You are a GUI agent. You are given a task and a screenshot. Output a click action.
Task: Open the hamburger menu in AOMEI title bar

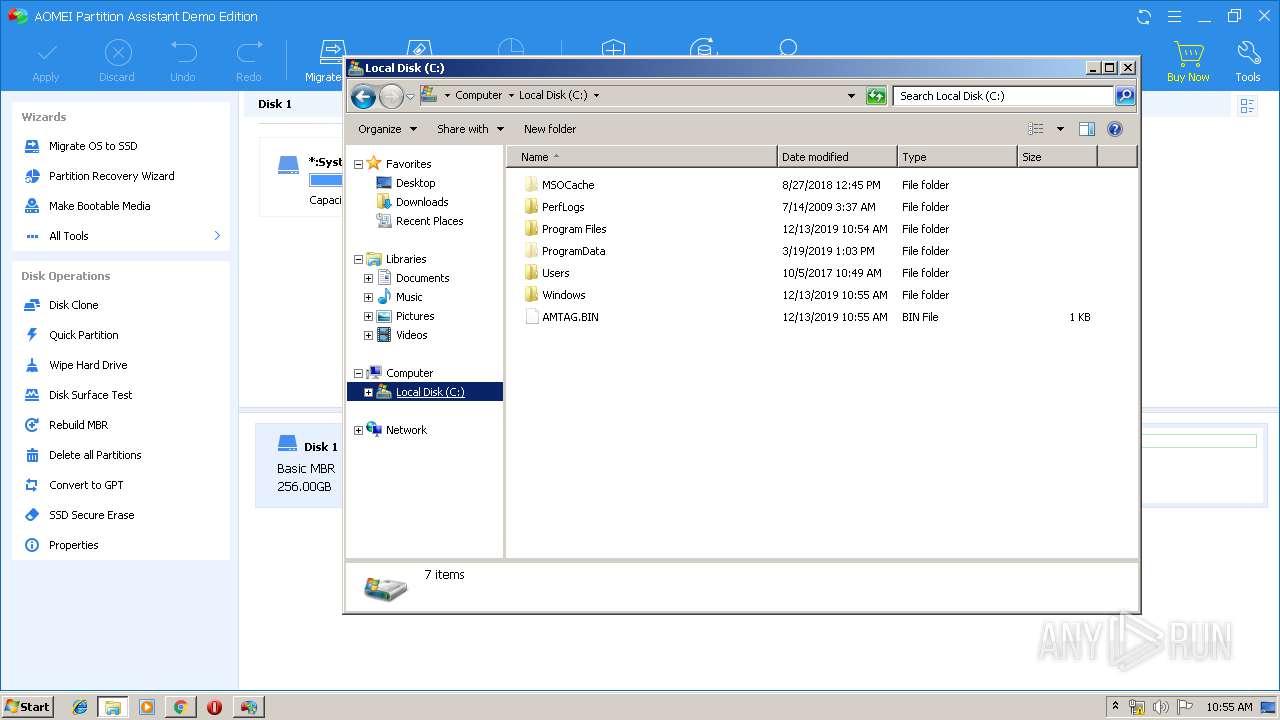coord(1175,16)
